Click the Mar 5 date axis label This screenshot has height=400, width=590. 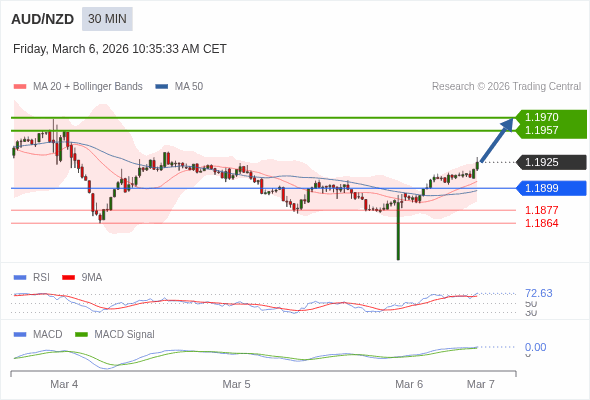coord(236,384)
